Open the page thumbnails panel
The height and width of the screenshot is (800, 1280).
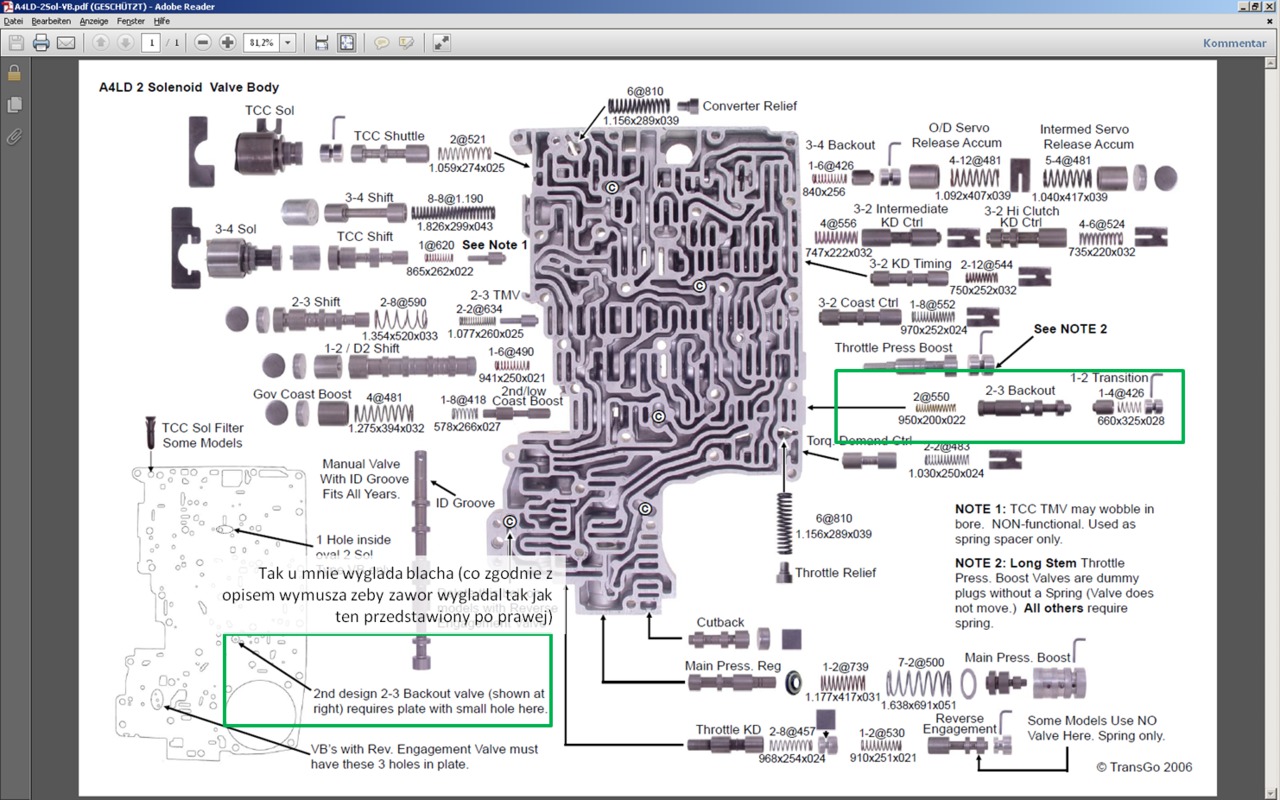click(x=14, y=105)
